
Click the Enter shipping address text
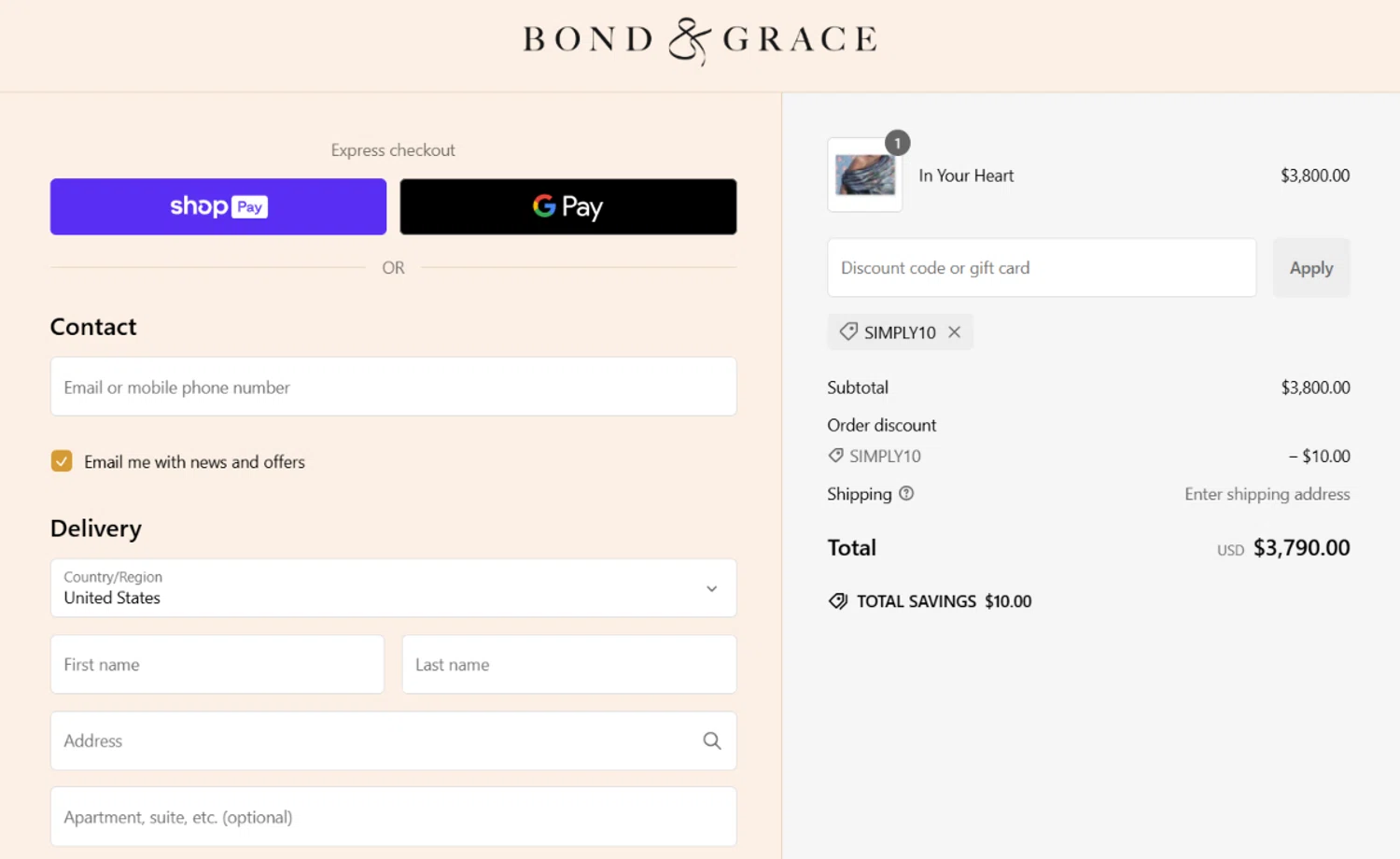pyautogui.click(x=1267, y=494)
